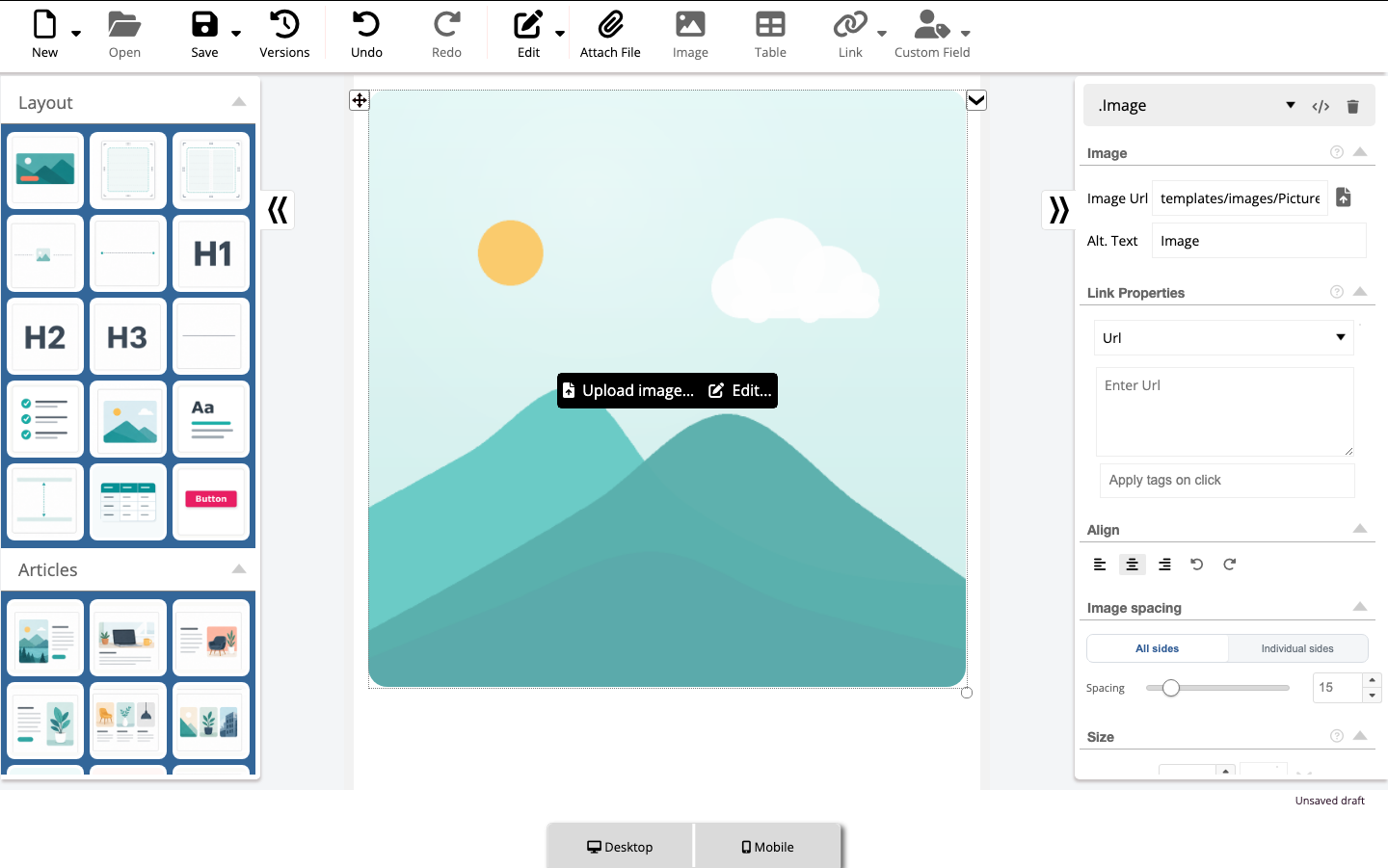Click the Spacing slider handle
Screen dimensions: 1388x868
[x=1170, y=688]
